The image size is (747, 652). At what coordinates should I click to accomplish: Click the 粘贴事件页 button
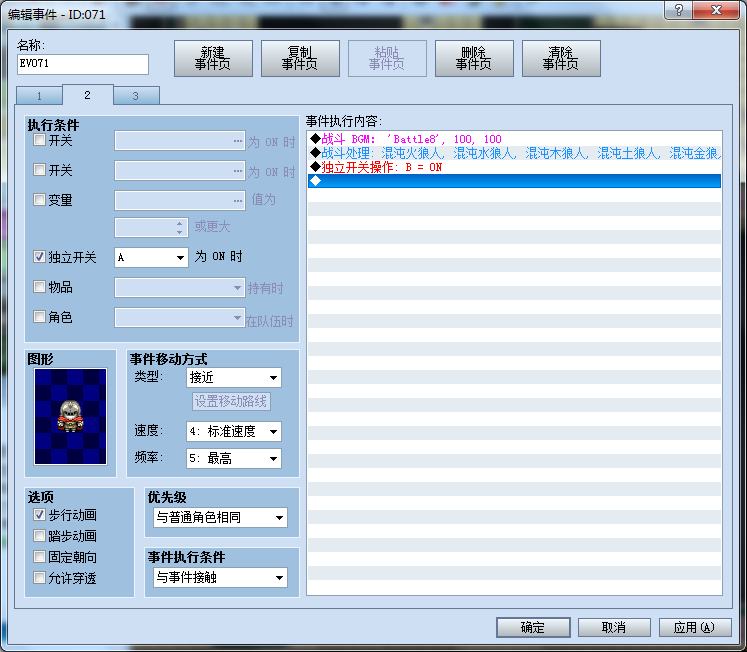(x=387, y=58)
